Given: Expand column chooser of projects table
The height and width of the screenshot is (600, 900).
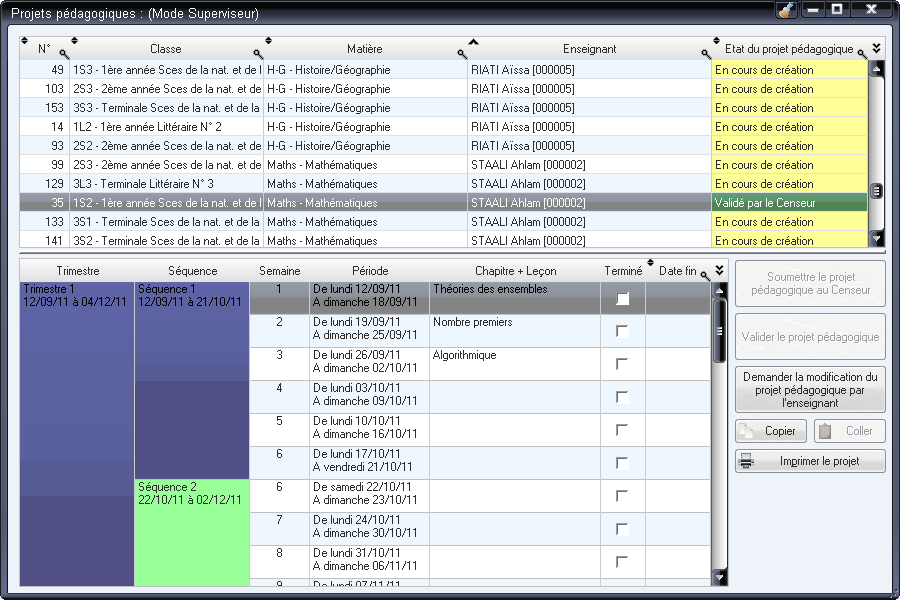Looking at the screenshot, I should pyautogui.click(x=876, y=48).
